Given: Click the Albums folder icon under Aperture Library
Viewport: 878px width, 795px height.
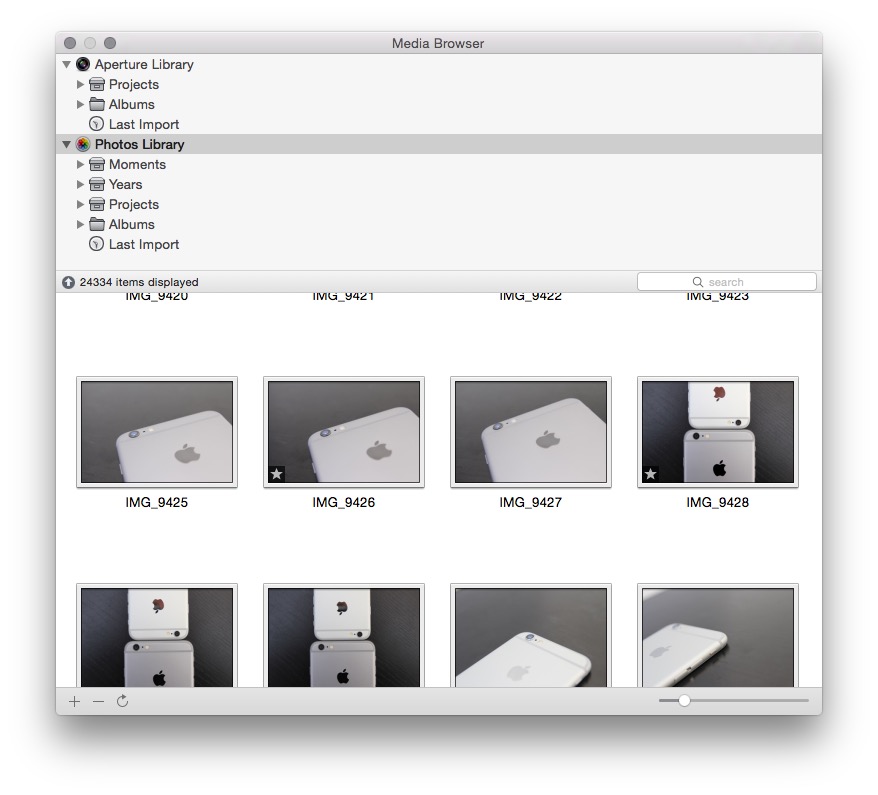Looking at the screenshot, I should click(97, 104).
